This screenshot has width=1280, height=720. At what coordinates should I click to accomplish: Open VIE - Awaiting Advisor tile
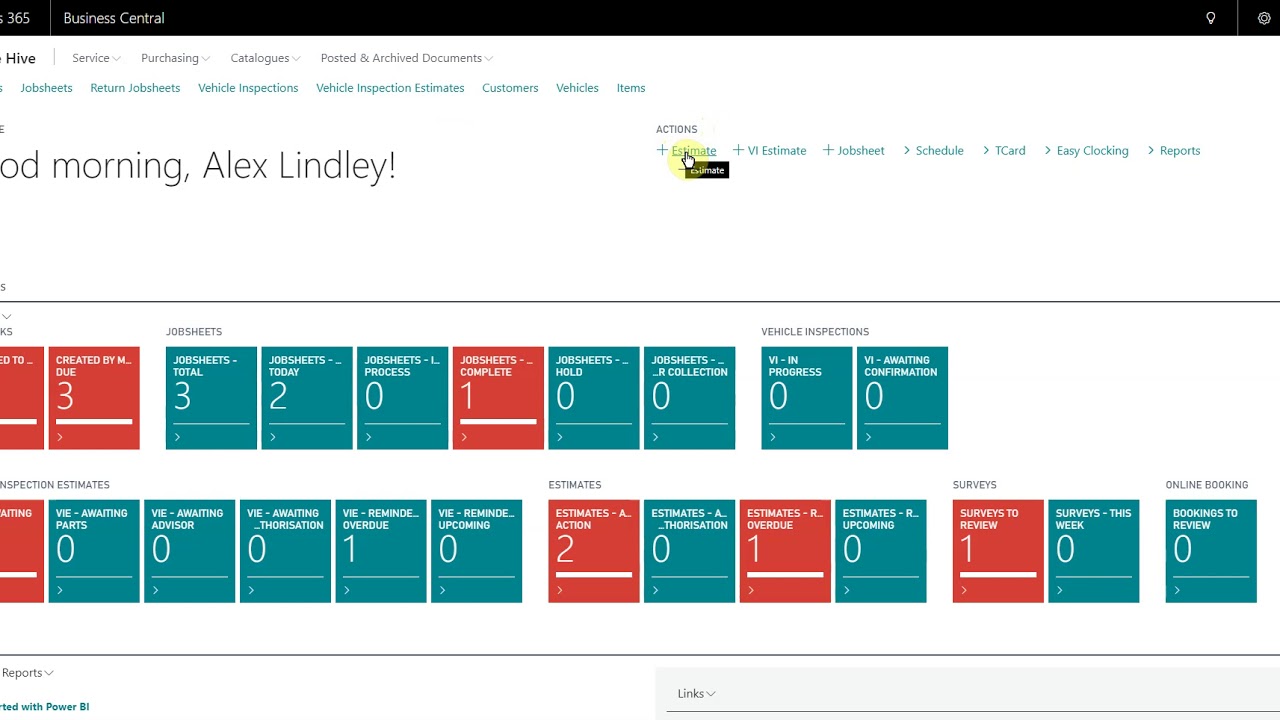pos(190,551)
